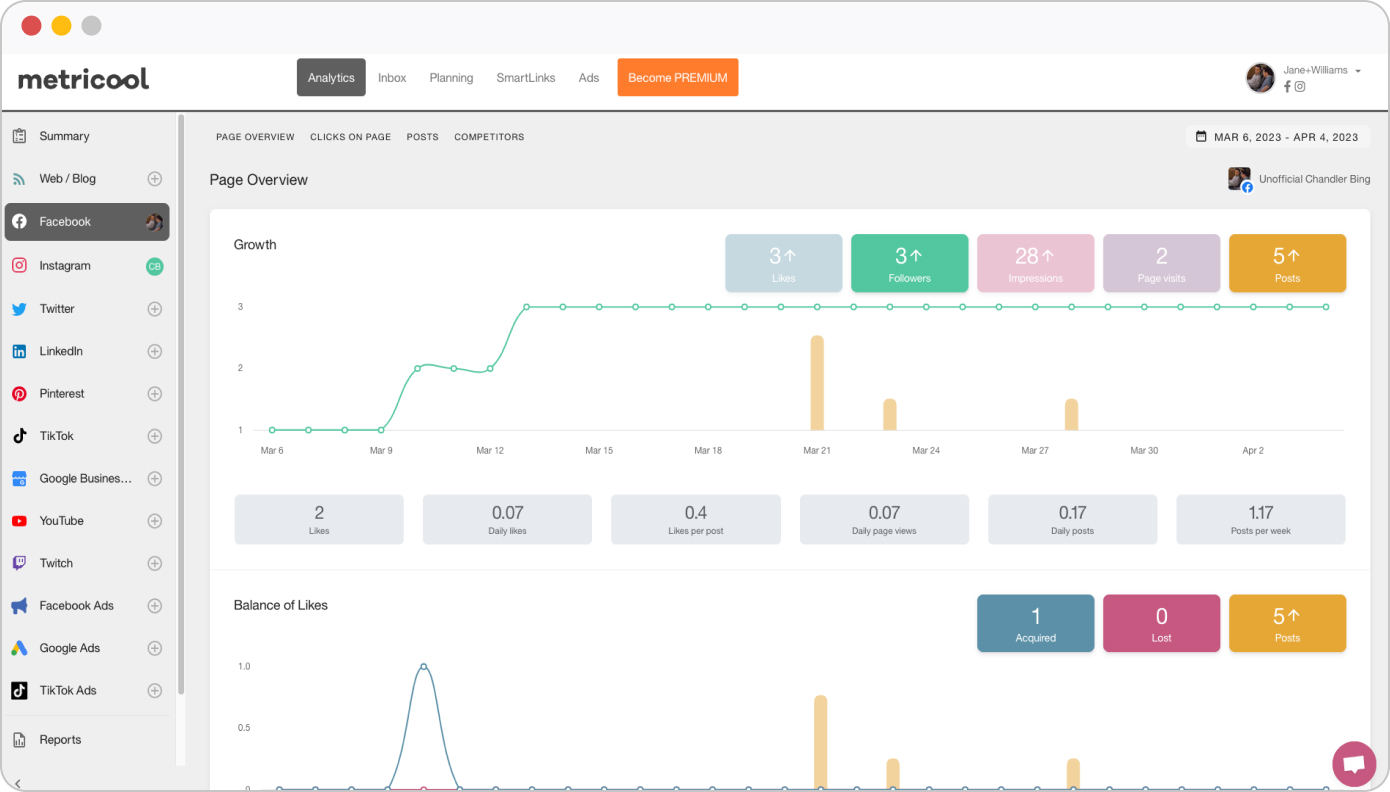Click the 0.4 Likes per post tile

(x=696, y=519)
